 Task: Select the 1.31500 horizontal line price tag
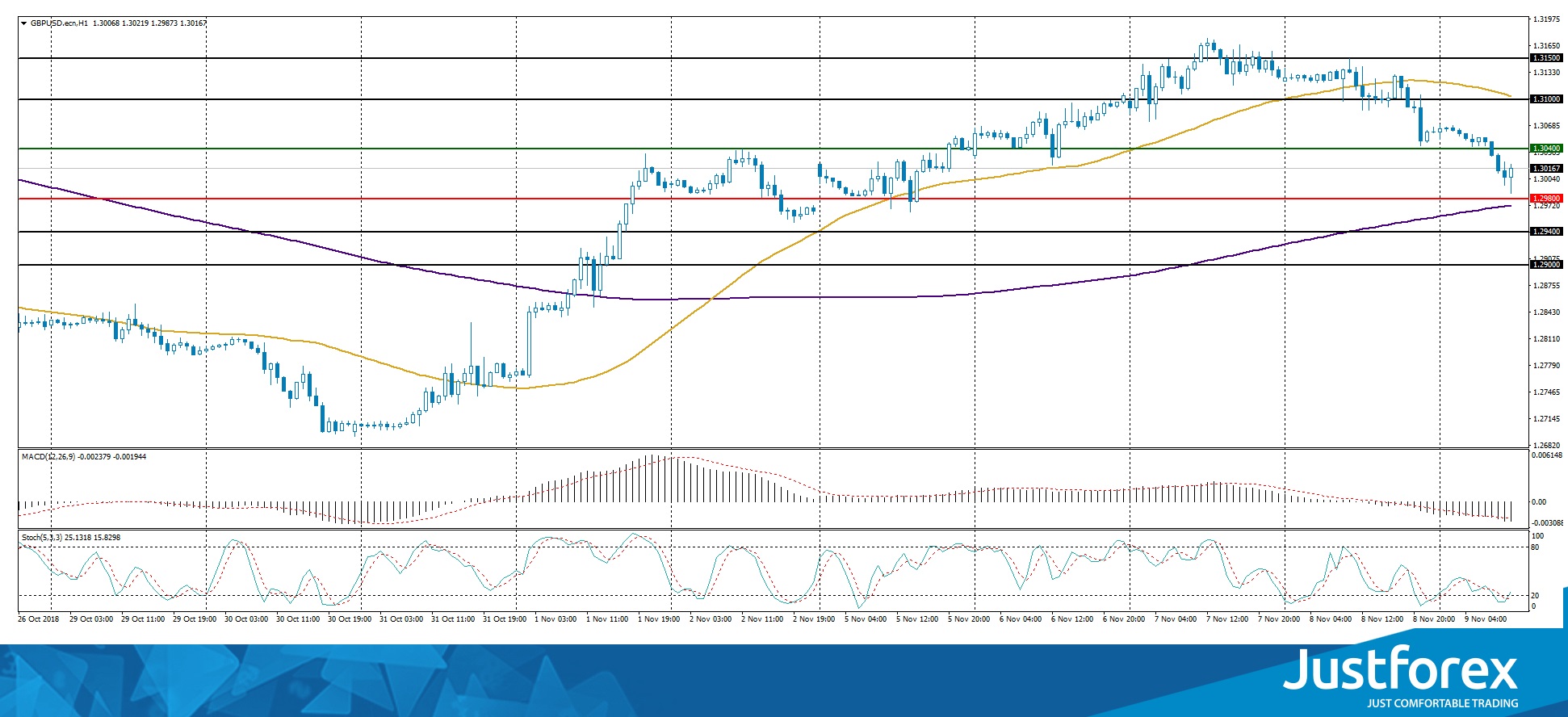pos(1546,58)
